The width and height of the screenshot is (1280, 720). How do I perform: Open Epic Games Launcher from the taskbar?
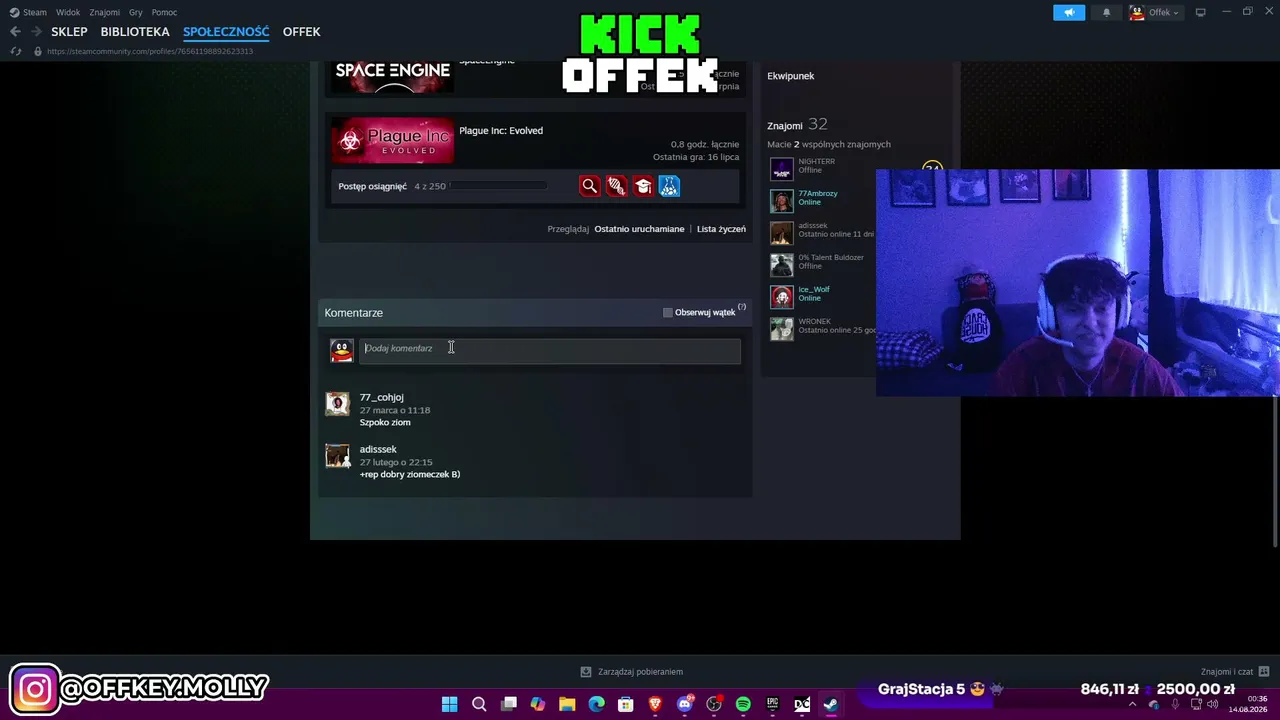772,704
